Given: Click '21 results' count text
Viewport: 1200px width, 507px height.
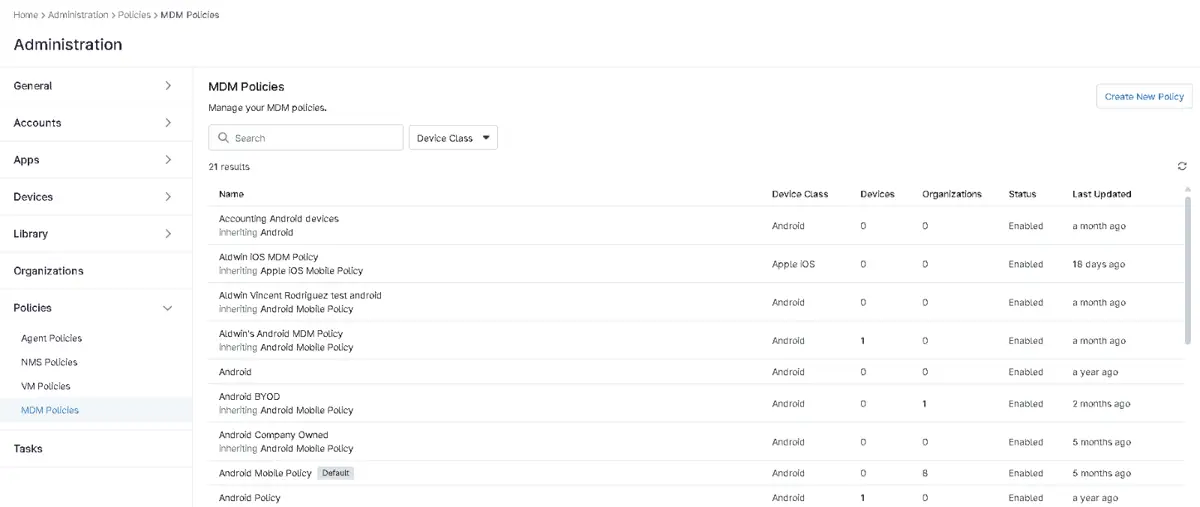Looking at the screenshot, I should pyautogui.click(x=229, y=167).
